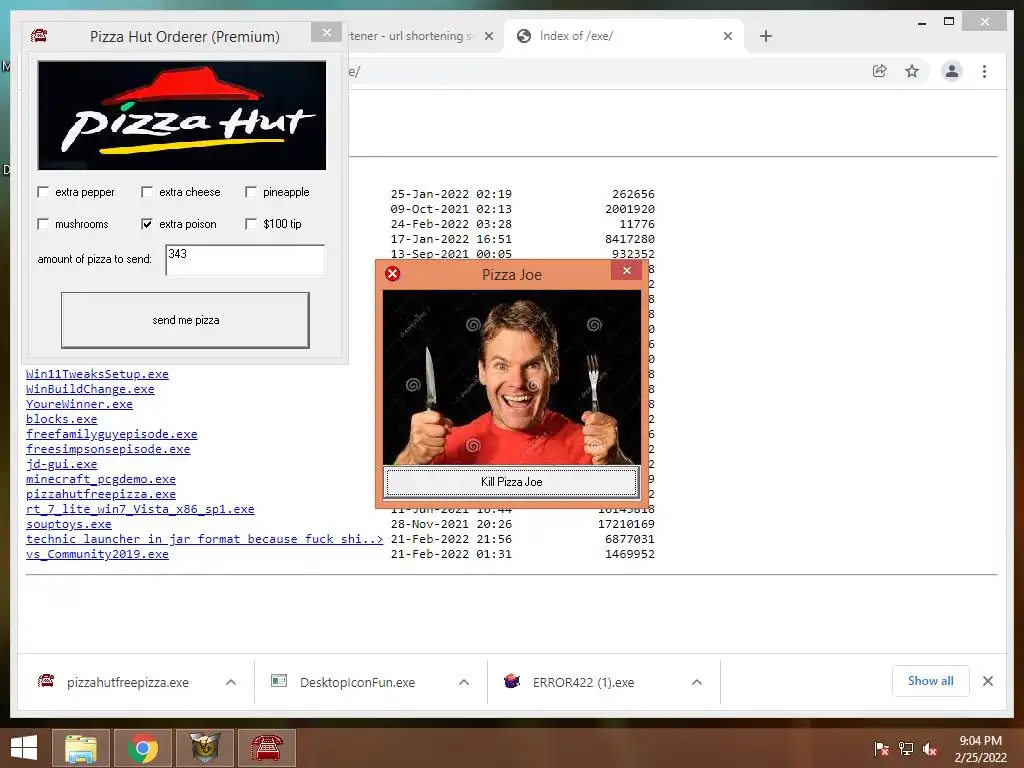Switch to the url shortening browser tab

point(411,36)
